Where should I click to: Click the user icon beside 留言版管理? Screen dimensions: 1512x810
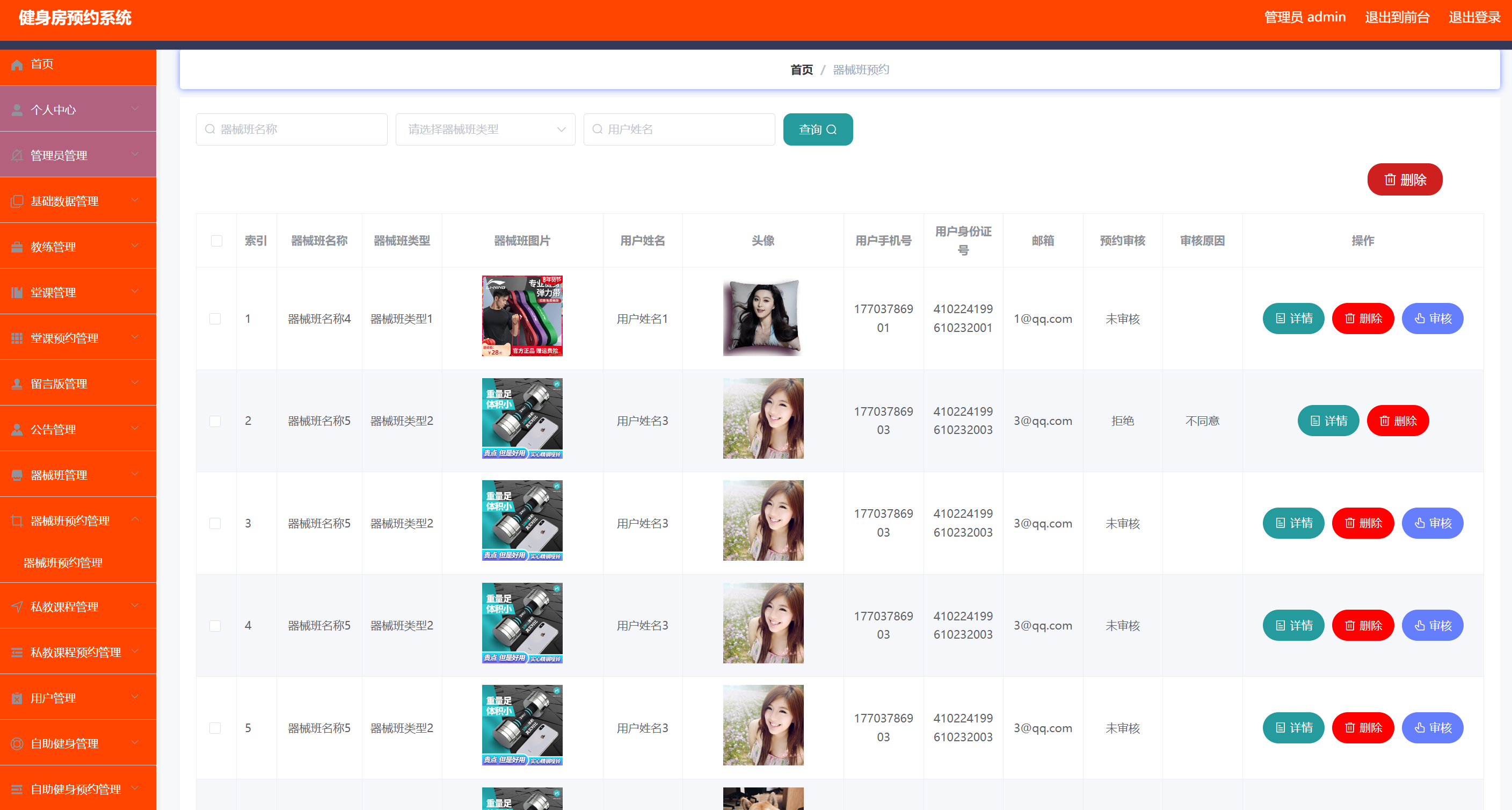point(17,384)
